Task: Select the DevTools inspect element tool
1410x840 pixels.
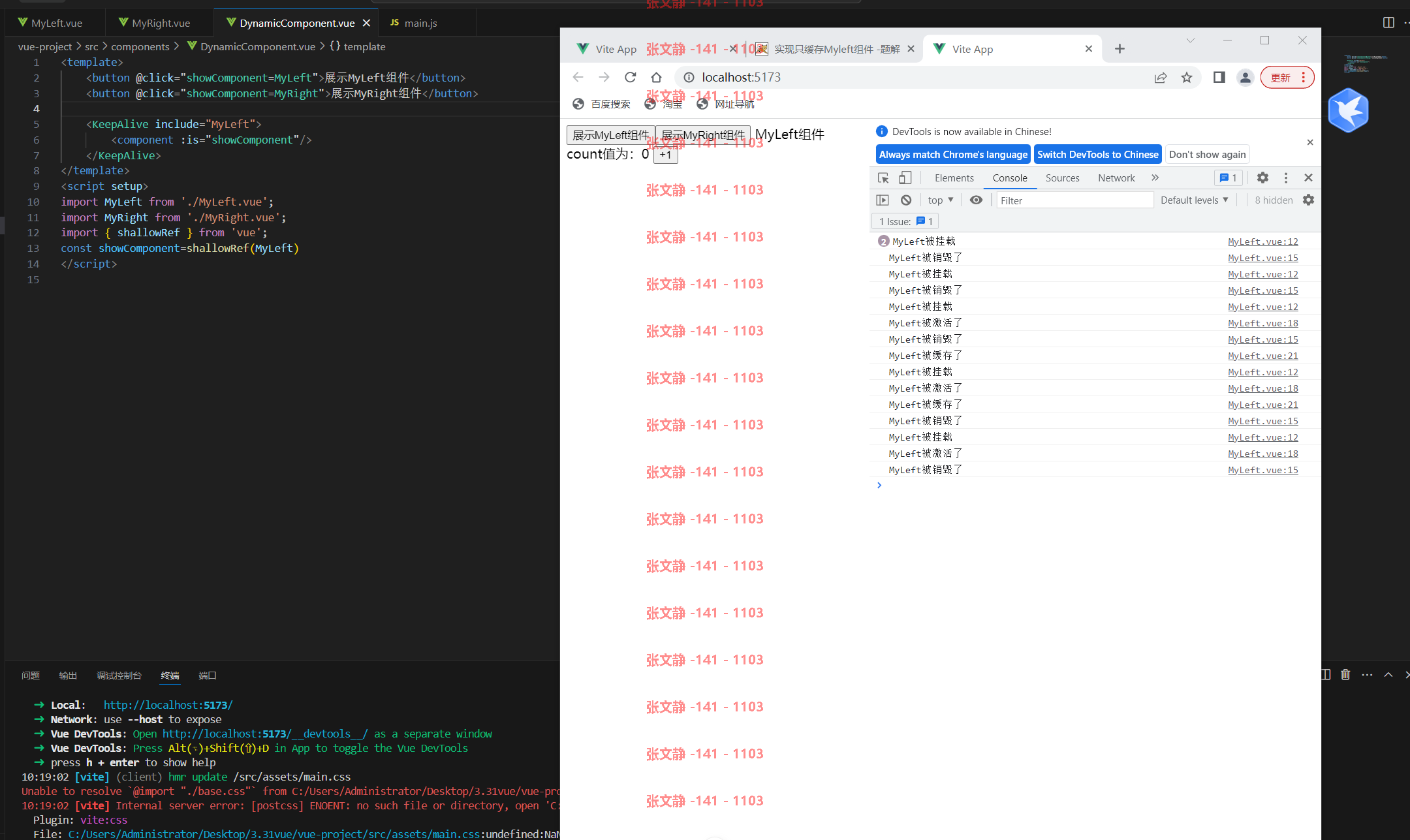Action: tap(883, 178)
